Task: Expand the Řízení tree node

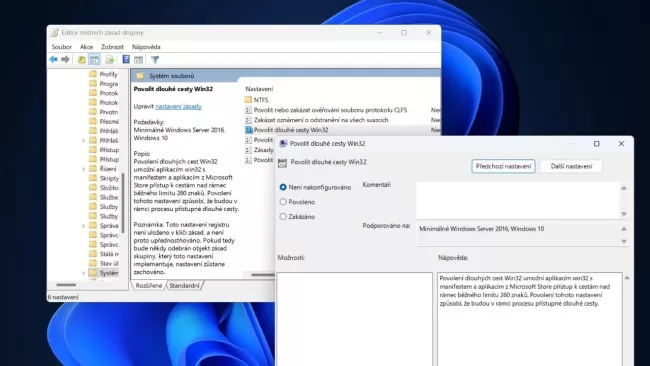Action: (x=83, y=169)
